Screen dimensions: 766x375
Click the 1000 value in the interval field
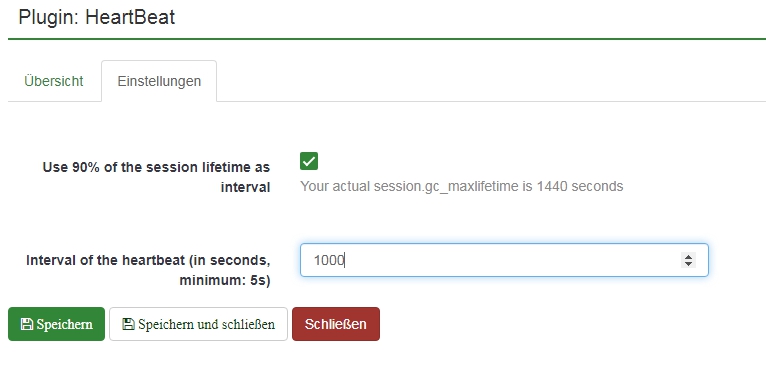[x=329, y=260]
